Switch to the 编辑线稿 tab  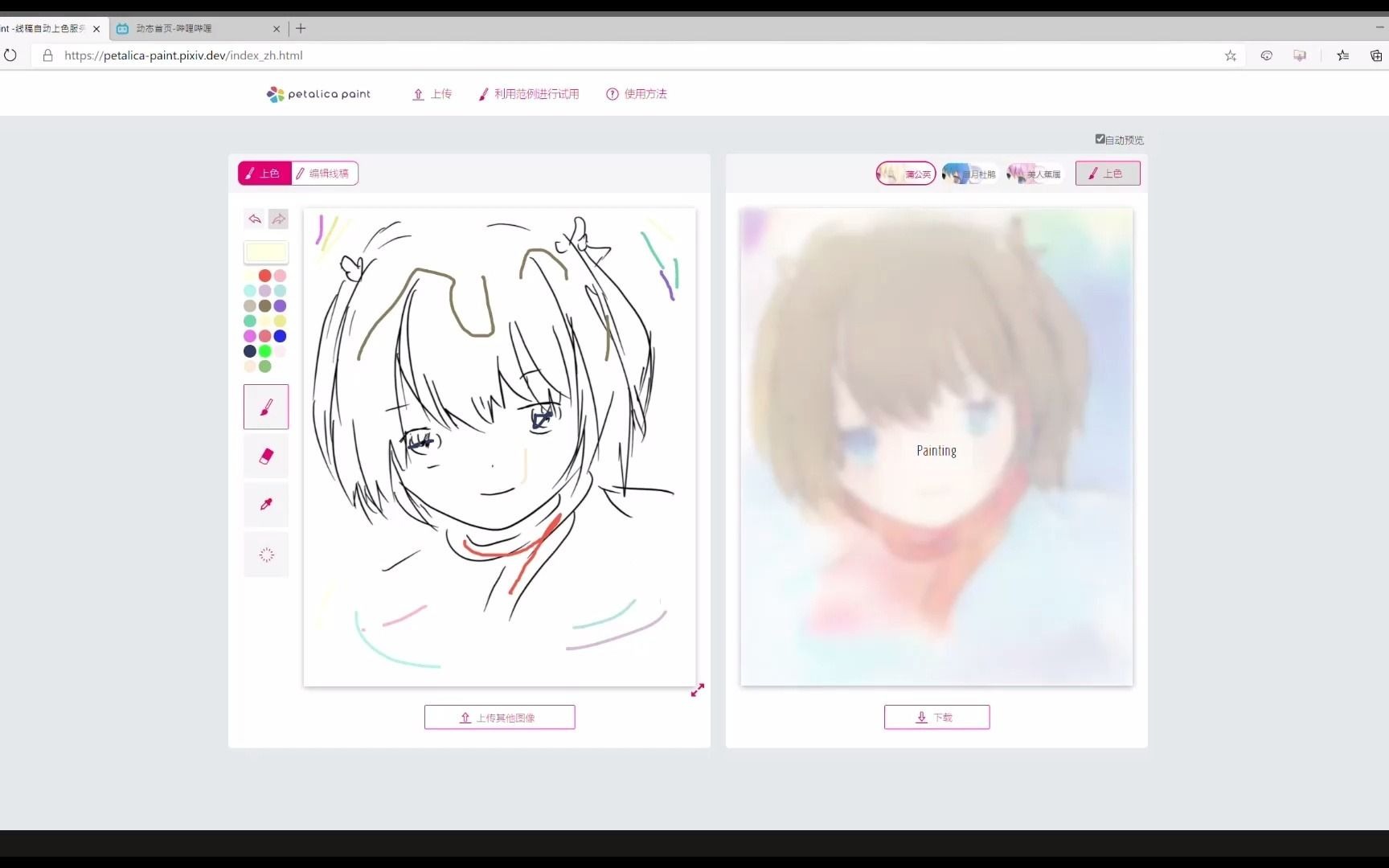click(324, 173)
